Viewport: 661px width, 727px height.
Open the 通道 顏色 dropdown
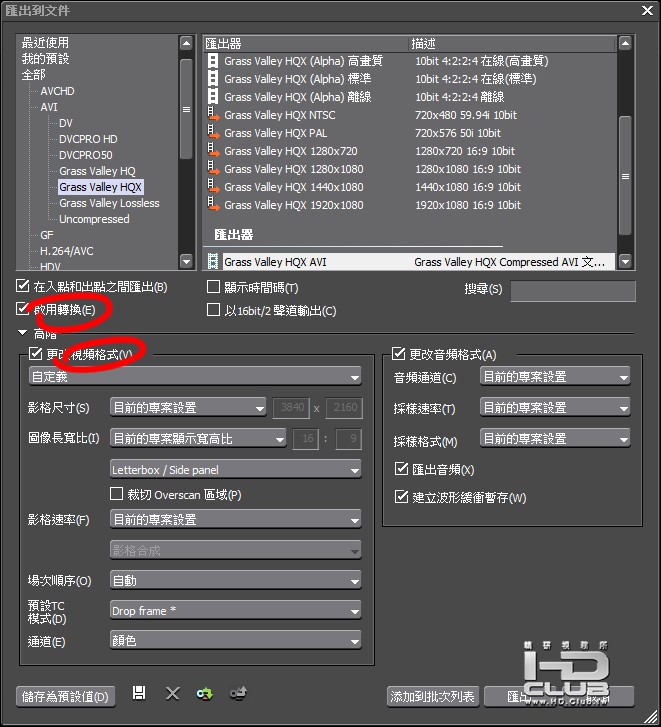235,640
